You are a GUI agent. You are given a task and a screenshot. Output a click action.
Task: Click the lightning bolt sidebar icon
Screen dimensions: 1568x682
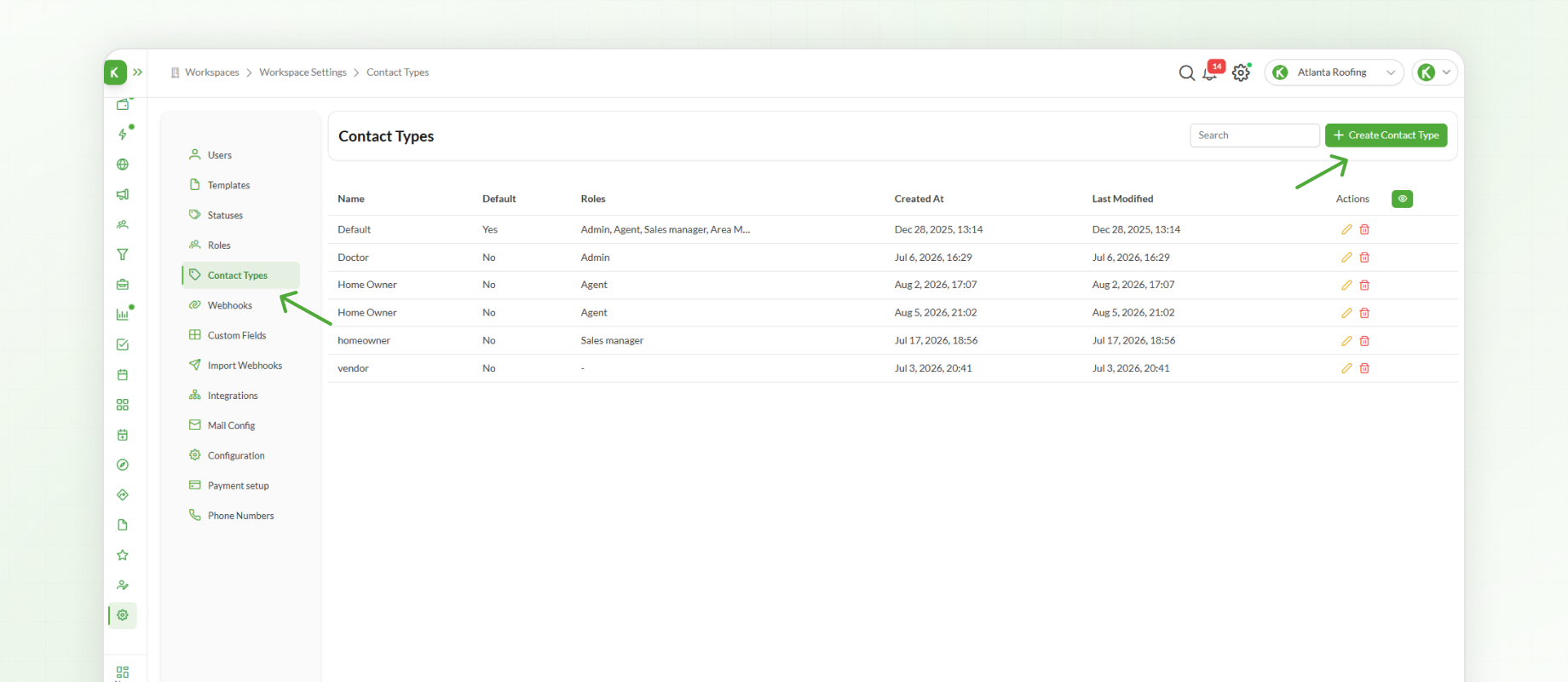pyautogui.click(x=123, y=134)
